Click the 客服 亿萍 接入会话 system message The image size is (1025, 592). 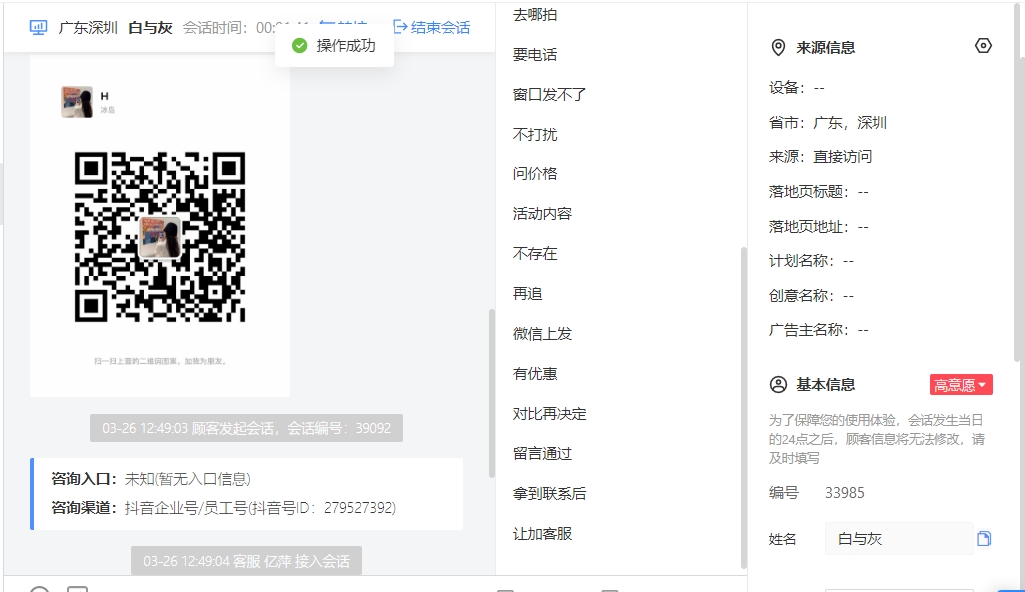pyautogui.click(x=246, y=561)
